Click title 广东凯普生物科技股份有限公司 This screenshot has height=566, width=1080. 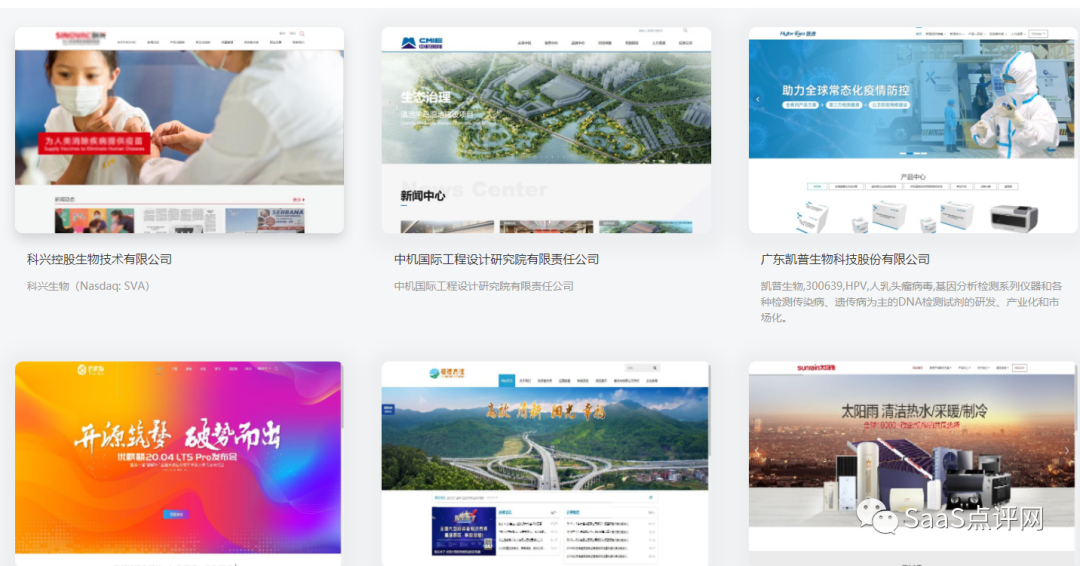845,260
